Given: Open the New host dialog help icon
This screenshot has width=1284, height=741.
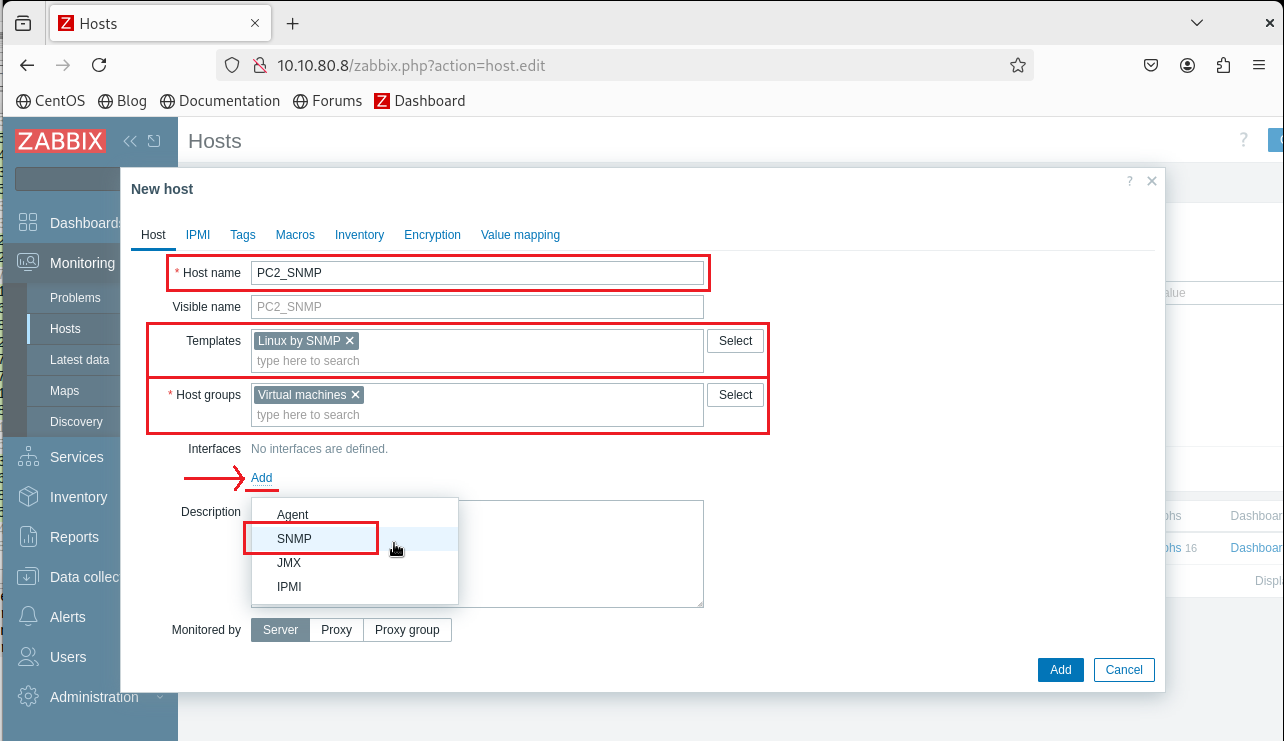Looking at the screenshot, I should (1130, 181).
